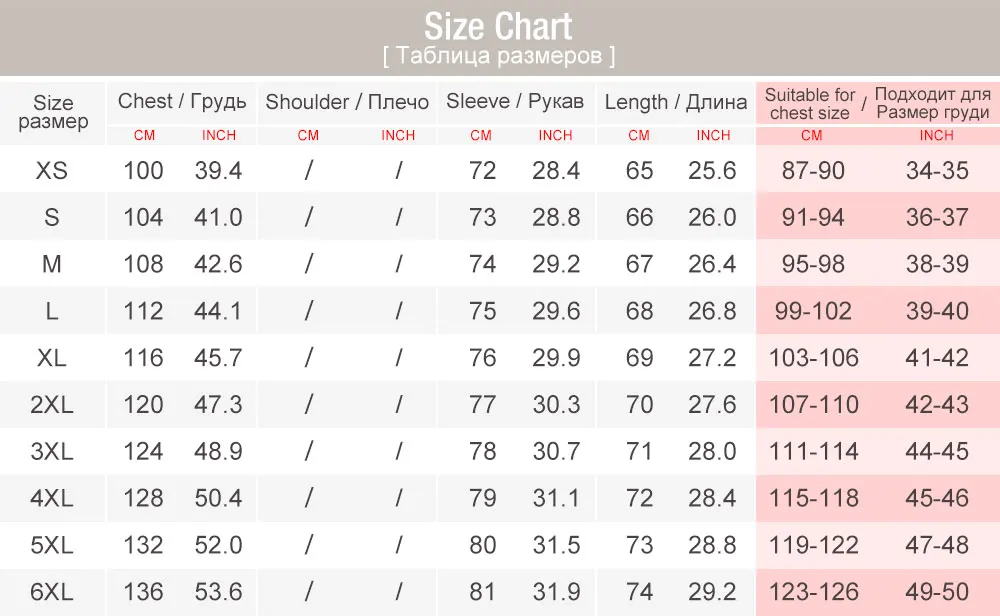This screenshot has width=1000, height=616.
Task: Click the Length / Длина header
Action: 676,102
